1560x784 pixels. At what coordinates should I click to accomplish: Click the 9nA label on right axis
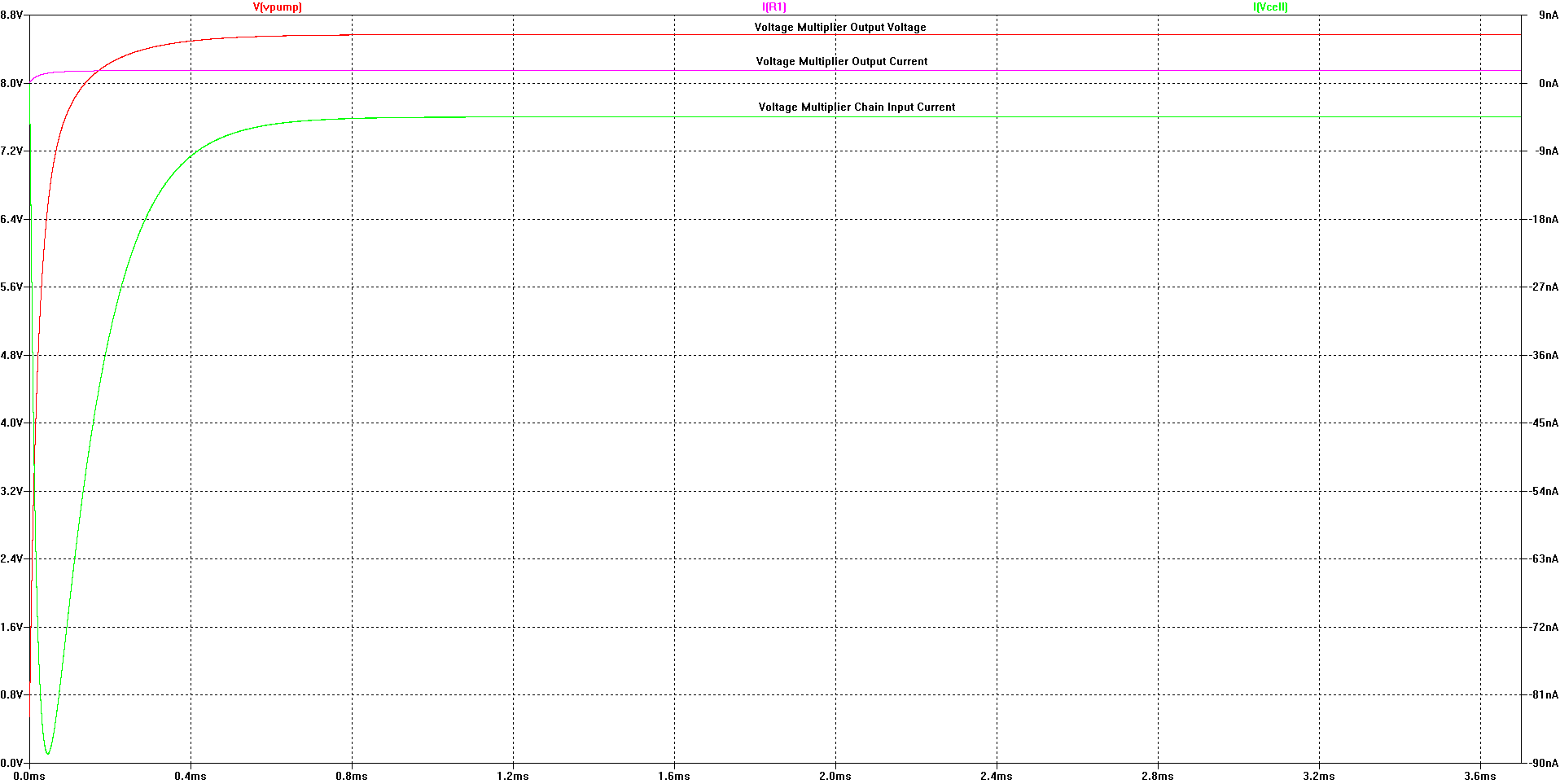1548,15
